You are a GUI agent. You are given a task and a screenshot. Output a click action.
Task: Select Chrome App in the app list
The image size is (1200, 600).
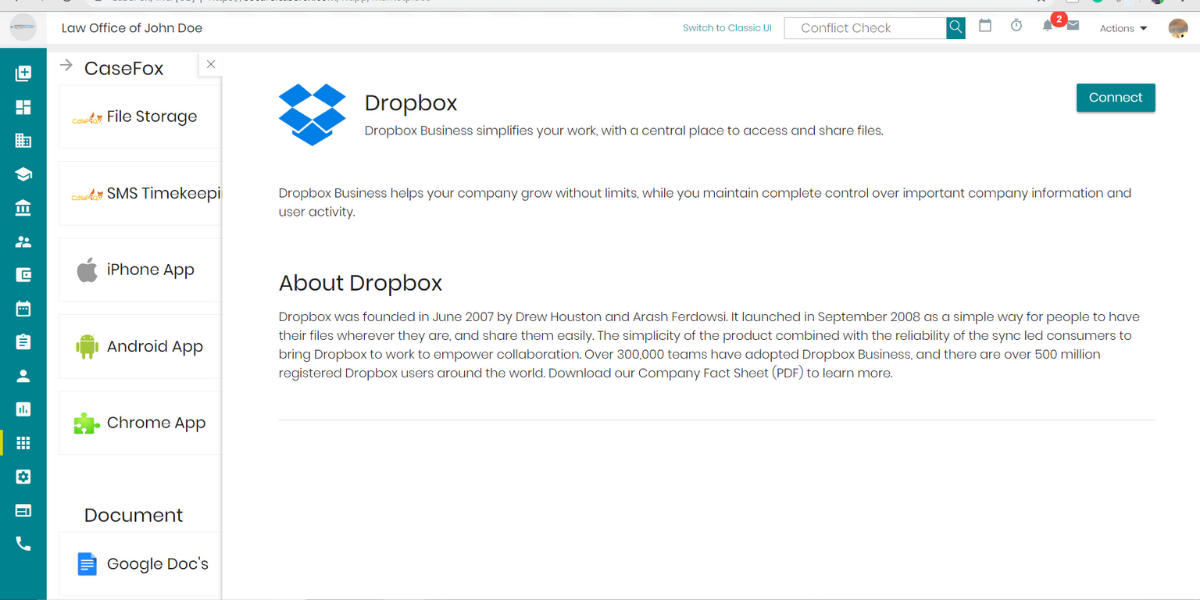140,423
